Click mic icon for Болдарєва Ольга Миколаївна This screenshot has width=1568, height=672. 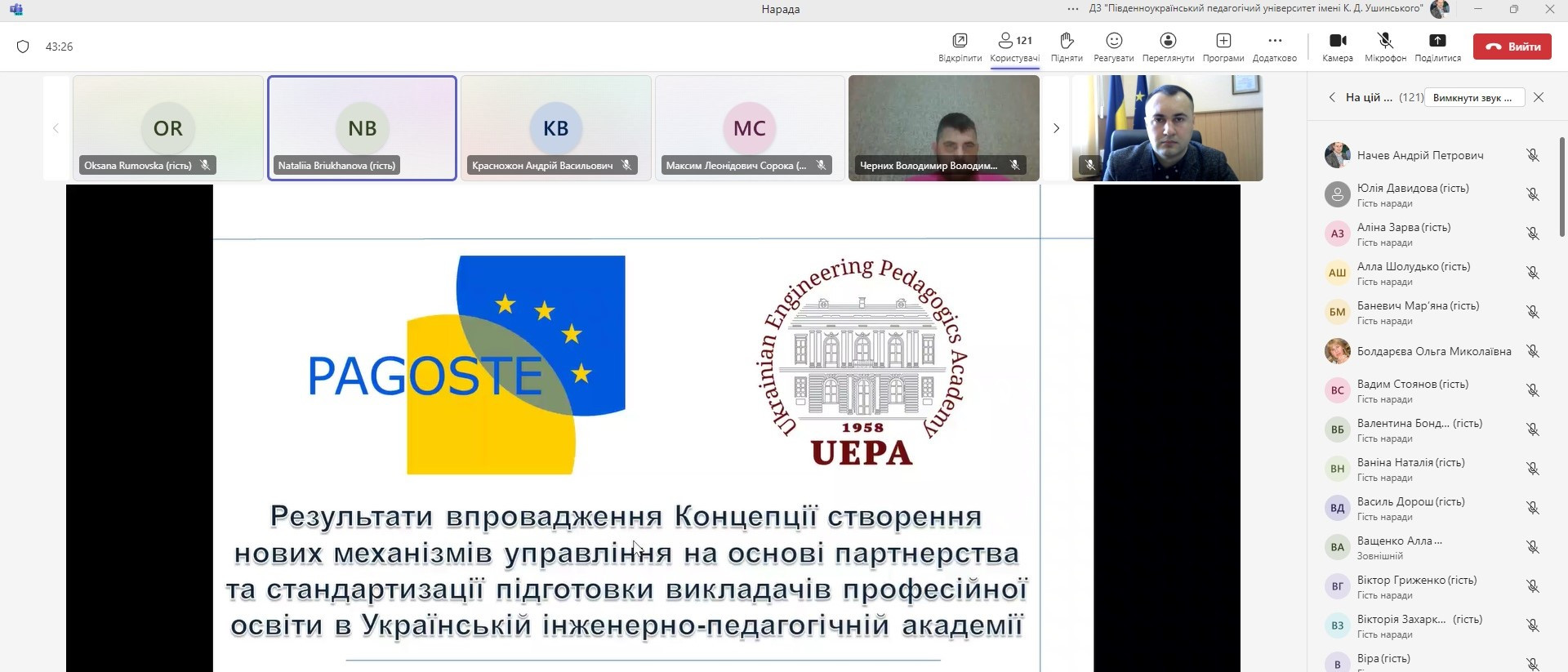[x=1533, y=351]
